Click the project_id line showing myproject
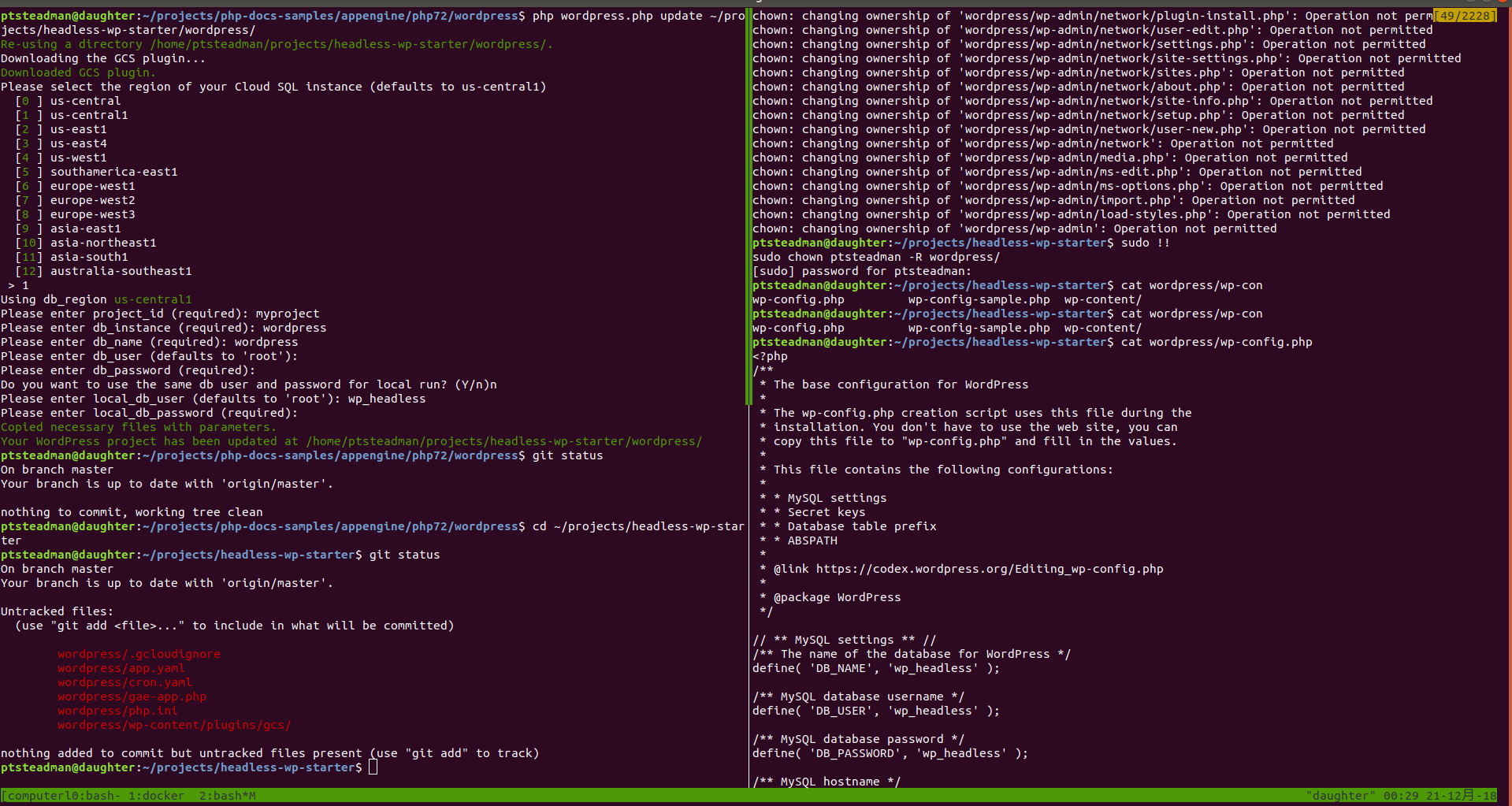1512x806 pixels. pyautogui.click(x=160, y=314)
